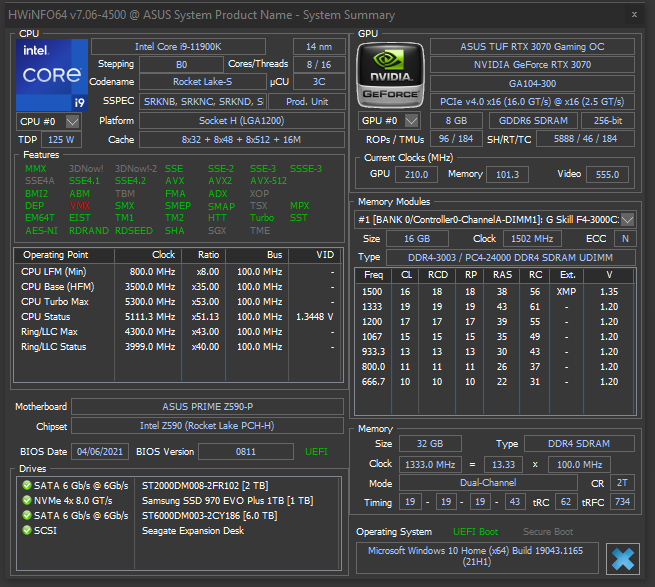Click the ASUS PRIME Z590-P motherboard field
Viewport: 655px width, 587px height.
[208, 407]
